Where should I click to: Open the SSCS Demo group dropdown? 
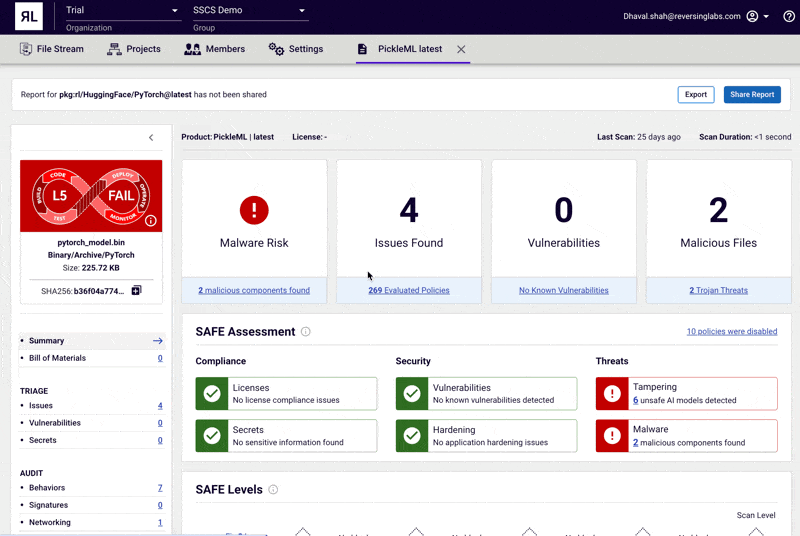249,11
